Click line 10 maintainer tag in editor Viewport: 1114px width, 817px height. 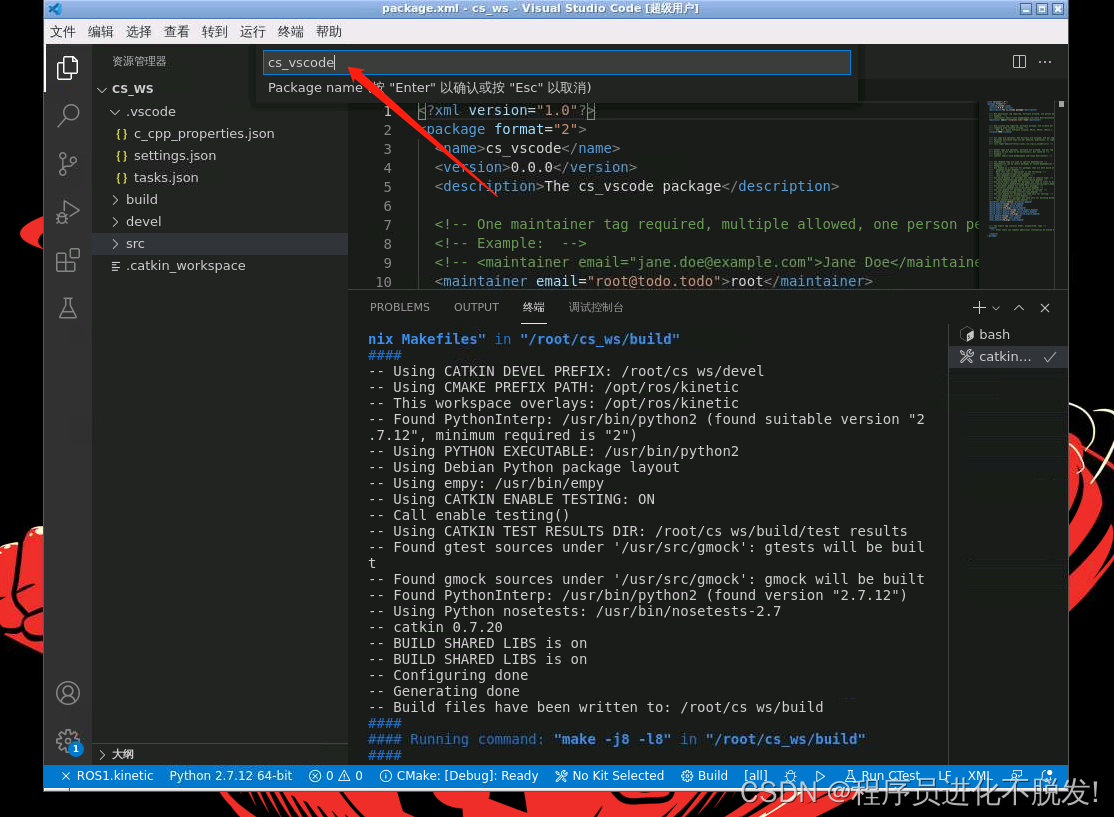653,281
